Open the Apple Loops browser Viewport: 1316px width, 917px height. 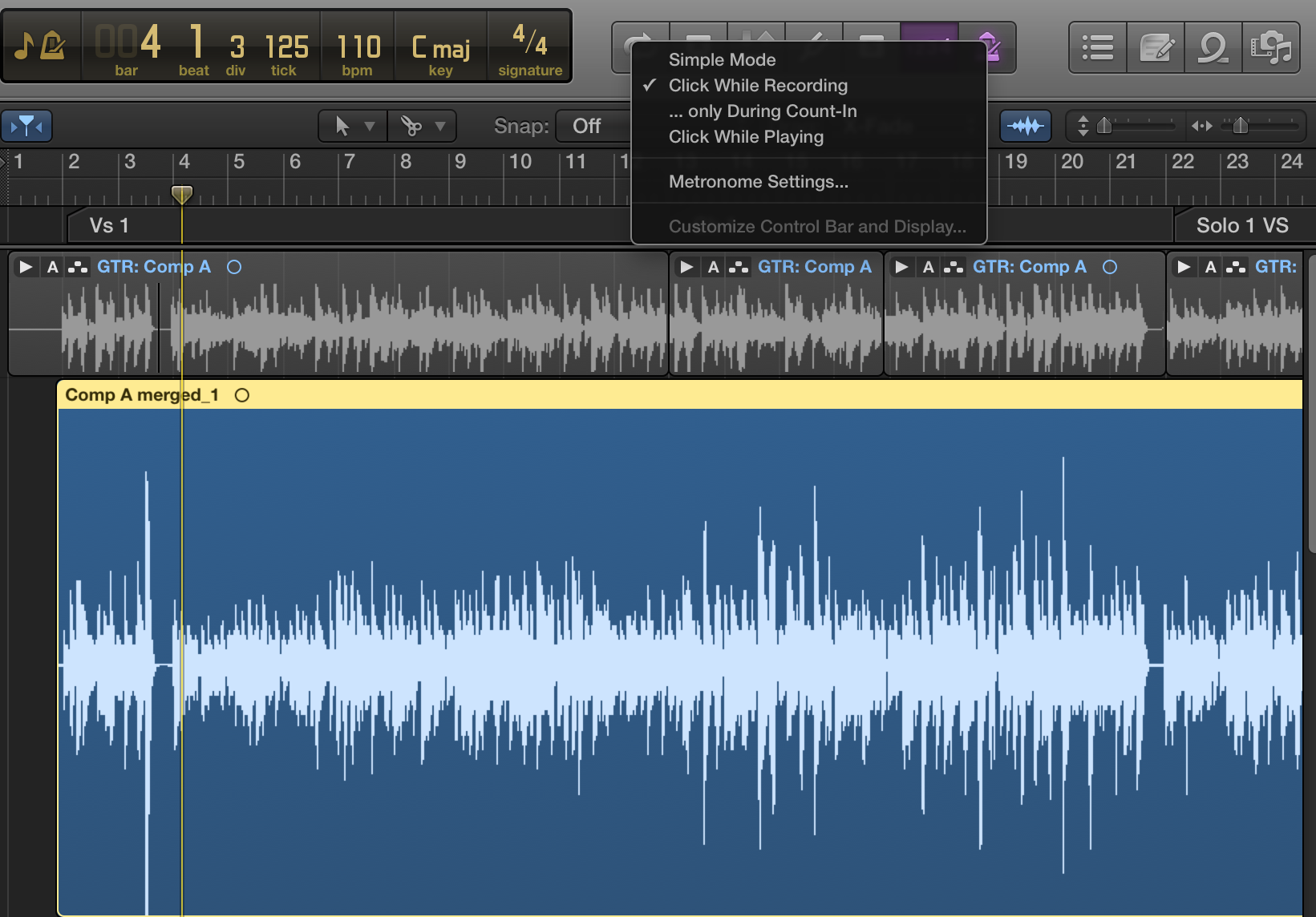[1213, 48]
